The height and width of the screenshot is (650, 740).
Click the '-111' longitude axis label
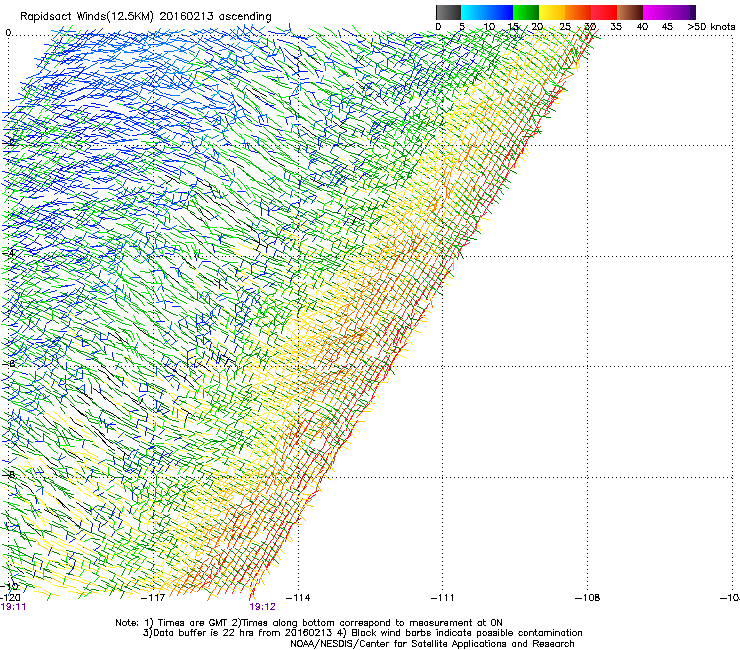click(443, 598)
